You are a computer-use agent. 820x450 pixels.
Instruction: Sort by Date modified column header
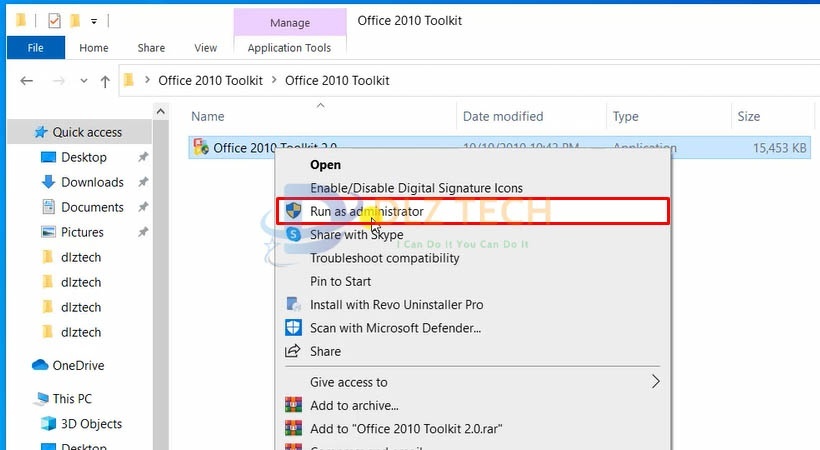503,116
